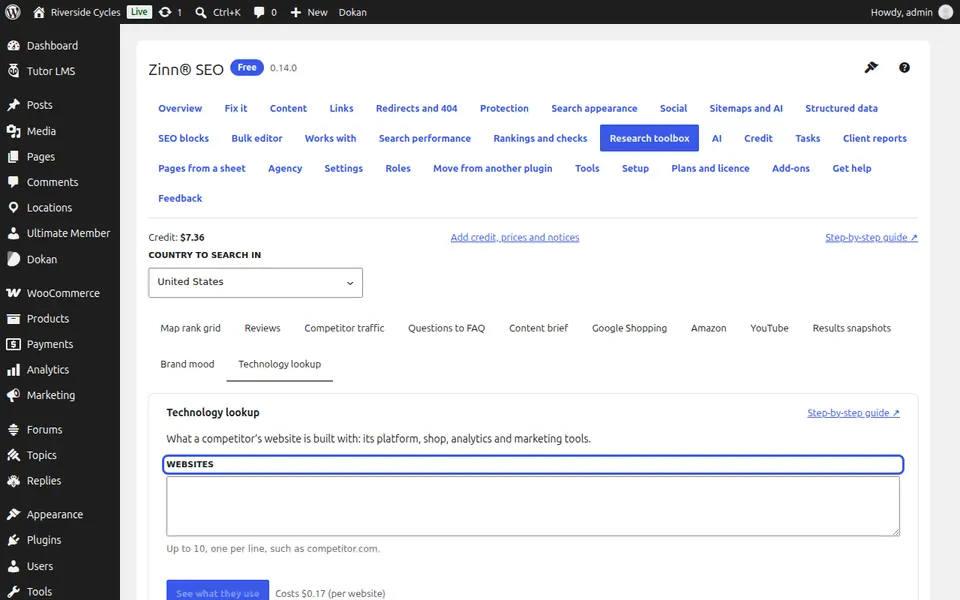Open the WordPress logo menu
Image resolution: width=960 pixels, height=600 pixels.
[12, 12]
